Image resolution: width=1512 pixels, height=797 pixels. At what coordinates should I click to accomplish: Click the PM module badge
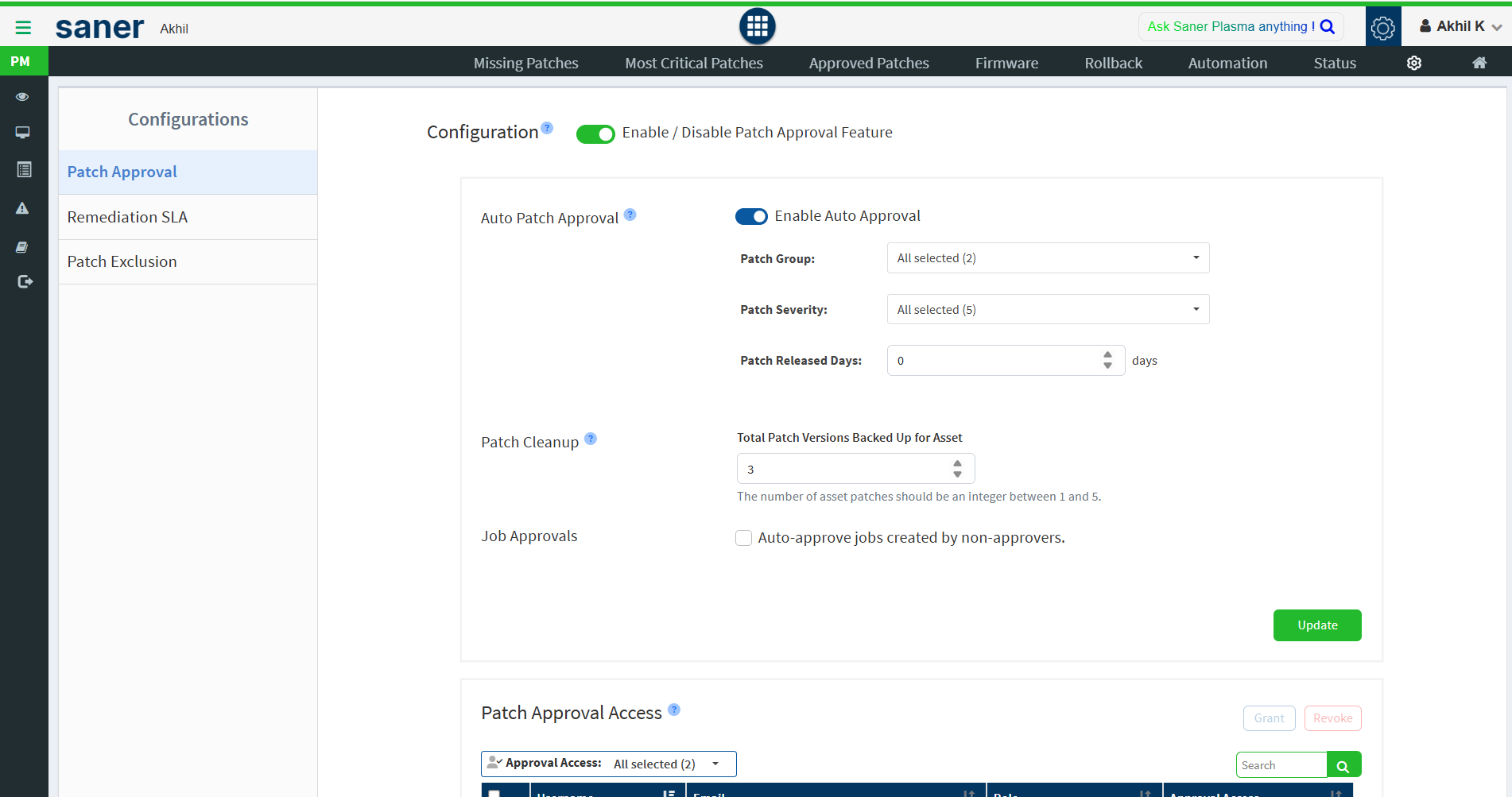[24, 61]
